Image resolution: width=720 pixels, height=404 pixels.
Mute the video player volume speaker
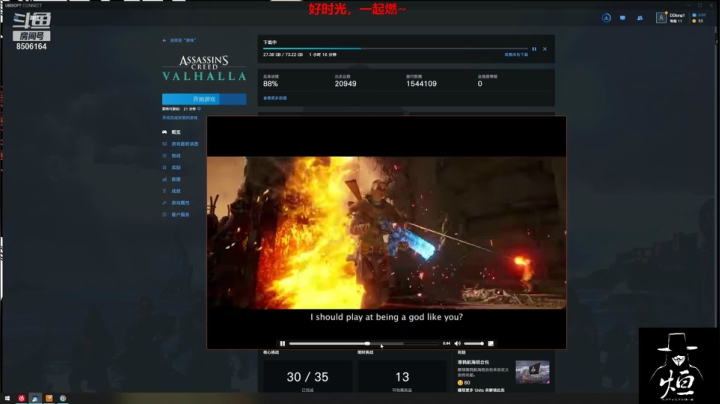coord(457,343)
